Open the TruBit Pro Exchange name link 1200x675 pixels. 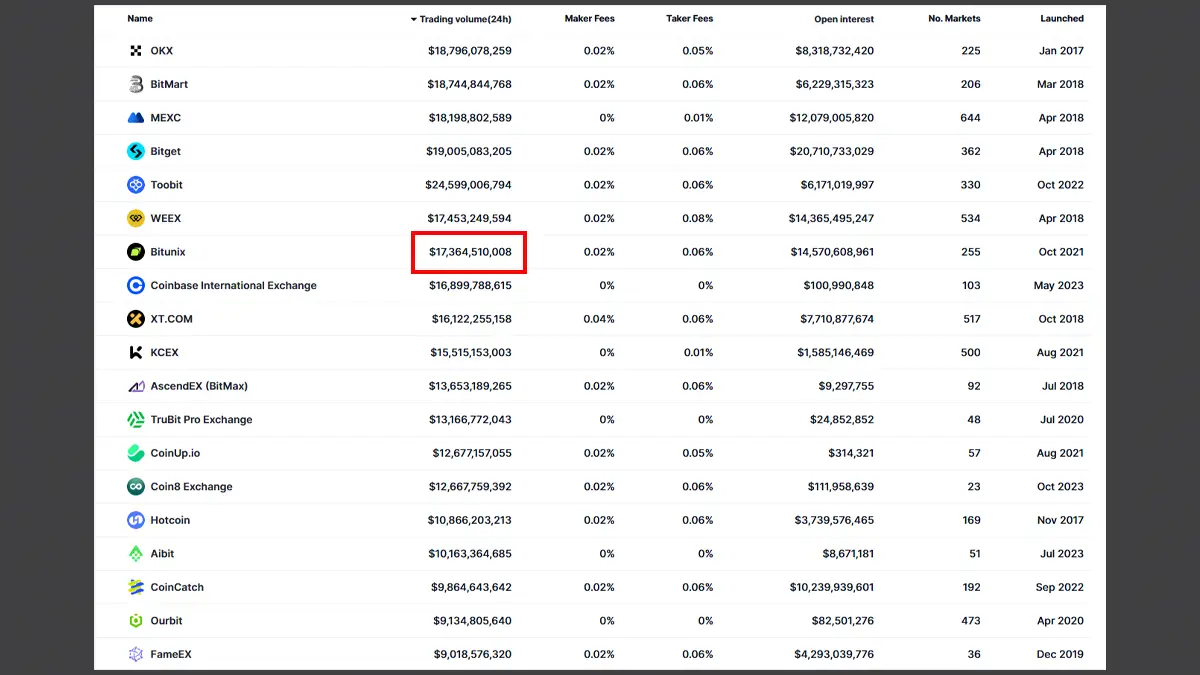point(201,419)
